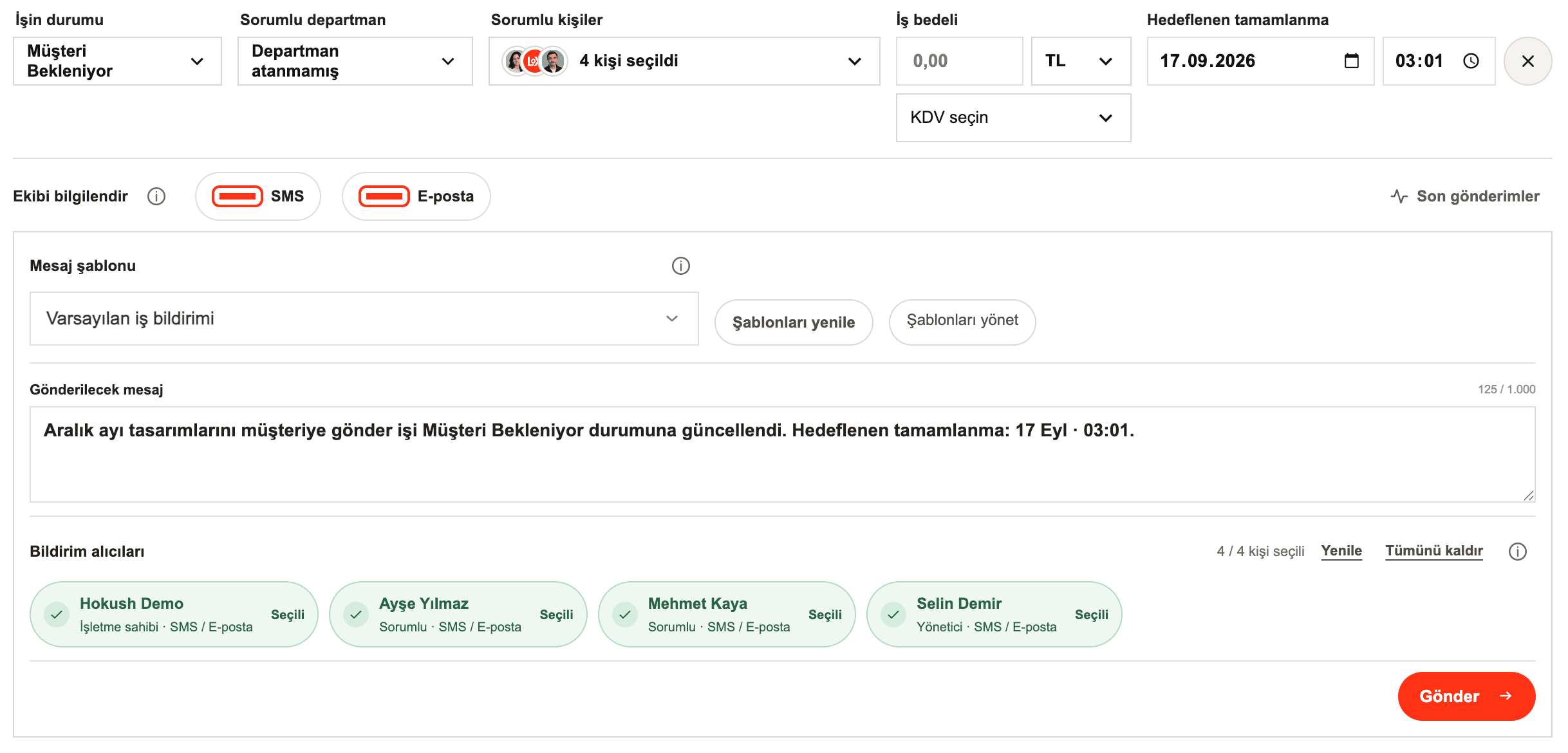Click the message textarea resize handle
Image resolution: width=1568 pixels, height=753 pixels.
(1529, 495)
